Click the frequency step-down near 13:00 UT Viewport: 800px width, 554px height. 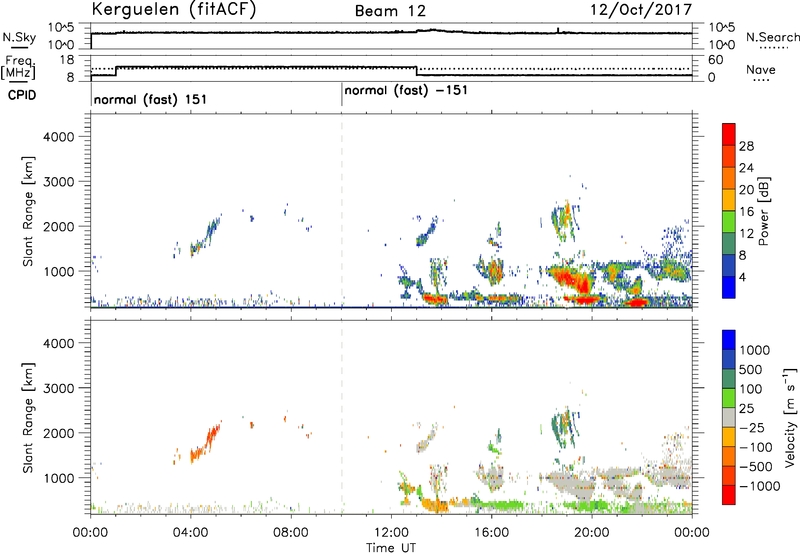pyautogui.click(x=417, y=71)
